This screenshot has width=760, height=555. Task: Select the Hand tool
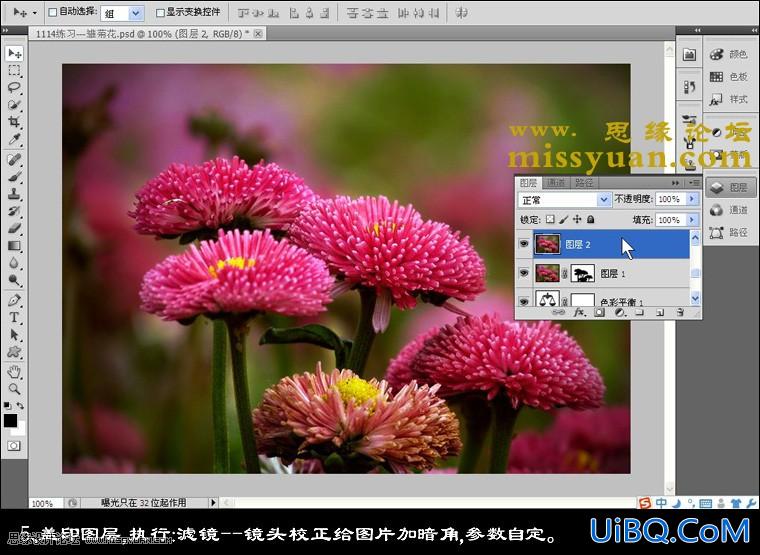coord(14,372)
